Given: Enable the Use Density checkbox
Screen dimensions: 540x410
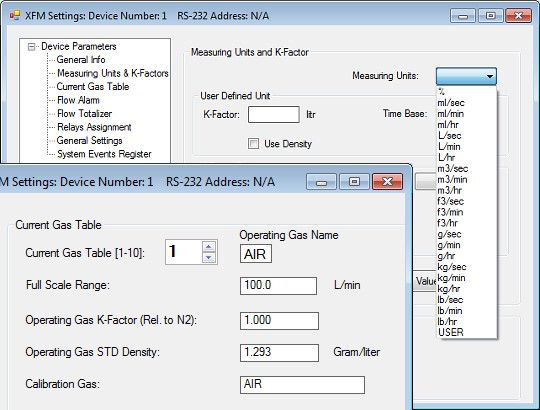Looking at the screenshot, I should (253, 144).
